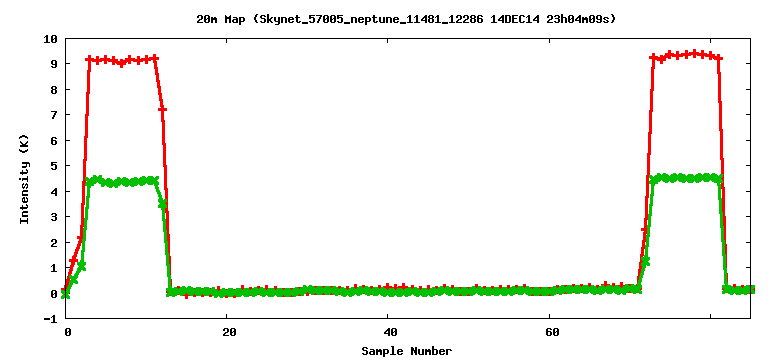768x360 pixels.
Task: Click the x-axis tick label 0
Action: (x=68, y=333)
